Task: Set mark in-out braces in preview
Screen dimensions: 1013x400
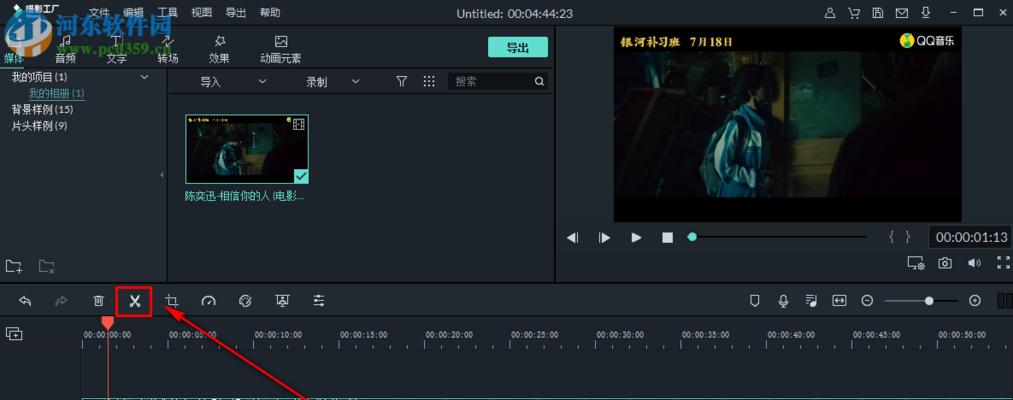Action: [x=899, y=237]
